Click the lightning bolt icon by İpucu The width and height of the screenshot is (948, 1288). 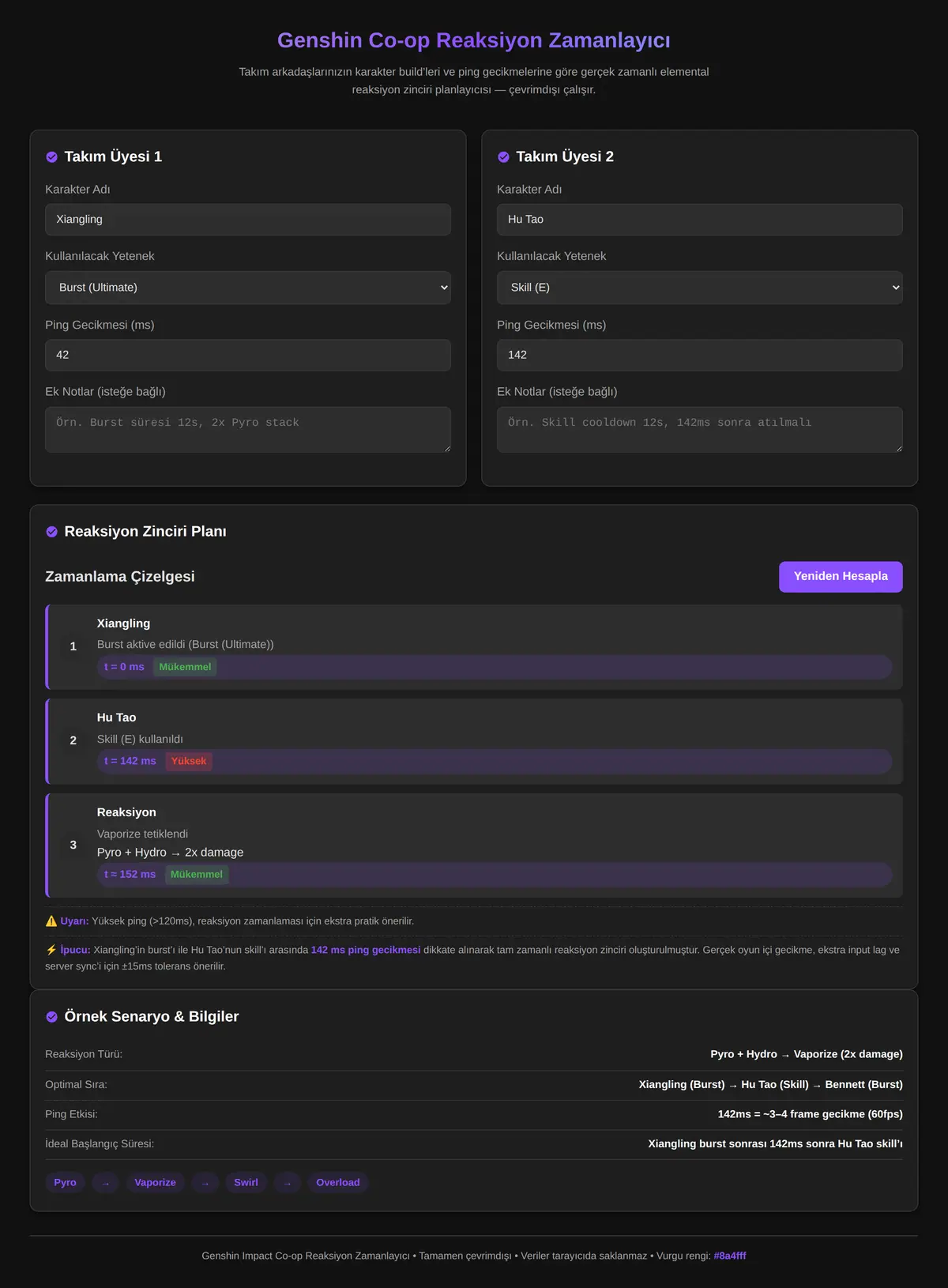[51, 950]
